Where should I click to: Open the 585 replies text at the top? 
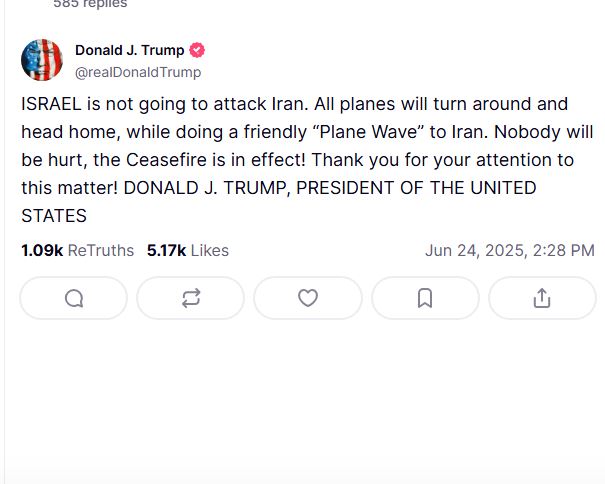[90, 4]
